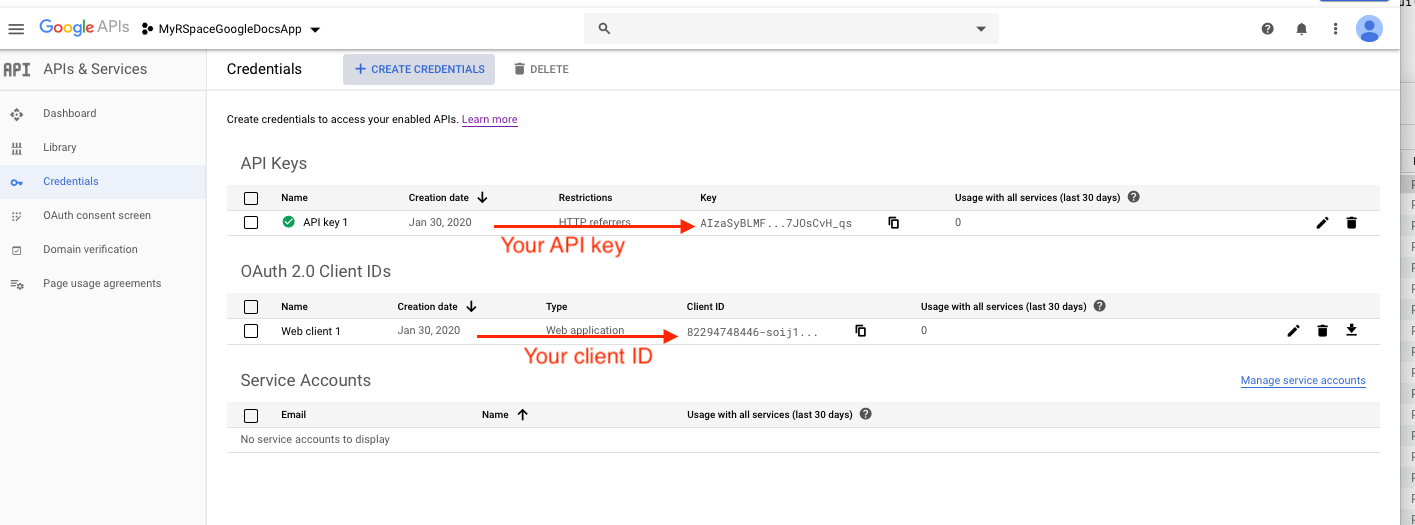
Task: Show help for OAuth usage column
Action: pos(1100,306)
